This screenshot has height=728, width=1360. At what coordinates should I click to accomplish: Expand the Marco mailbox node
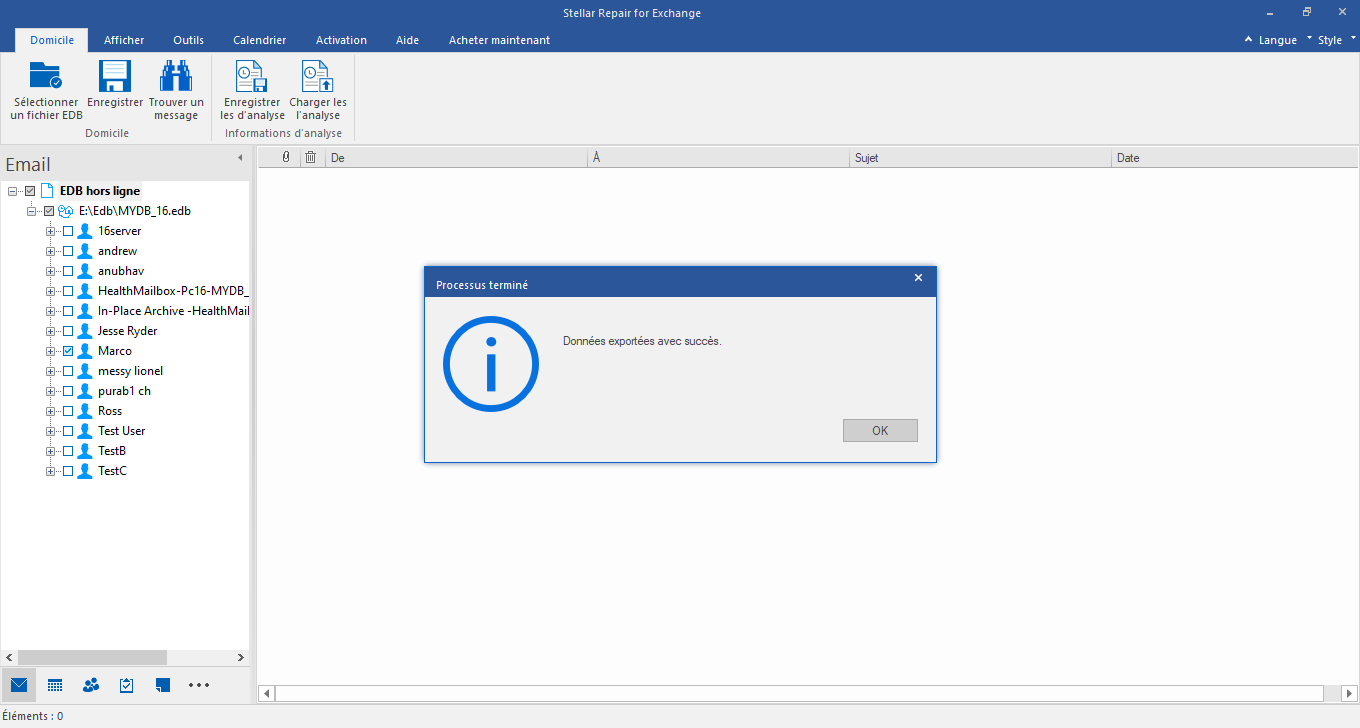point(50,351)
